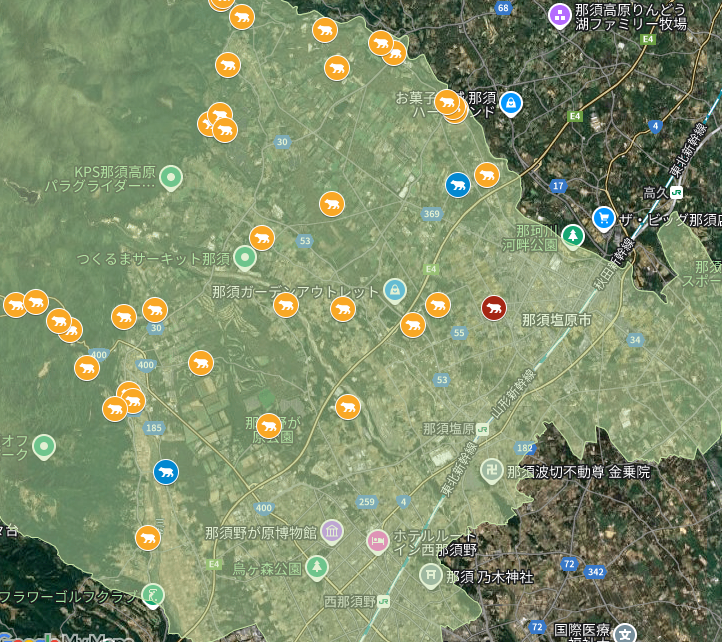Screen dimensions: 722x642
Task: Click the 那須塩原市 city name label
Action: 556,320
